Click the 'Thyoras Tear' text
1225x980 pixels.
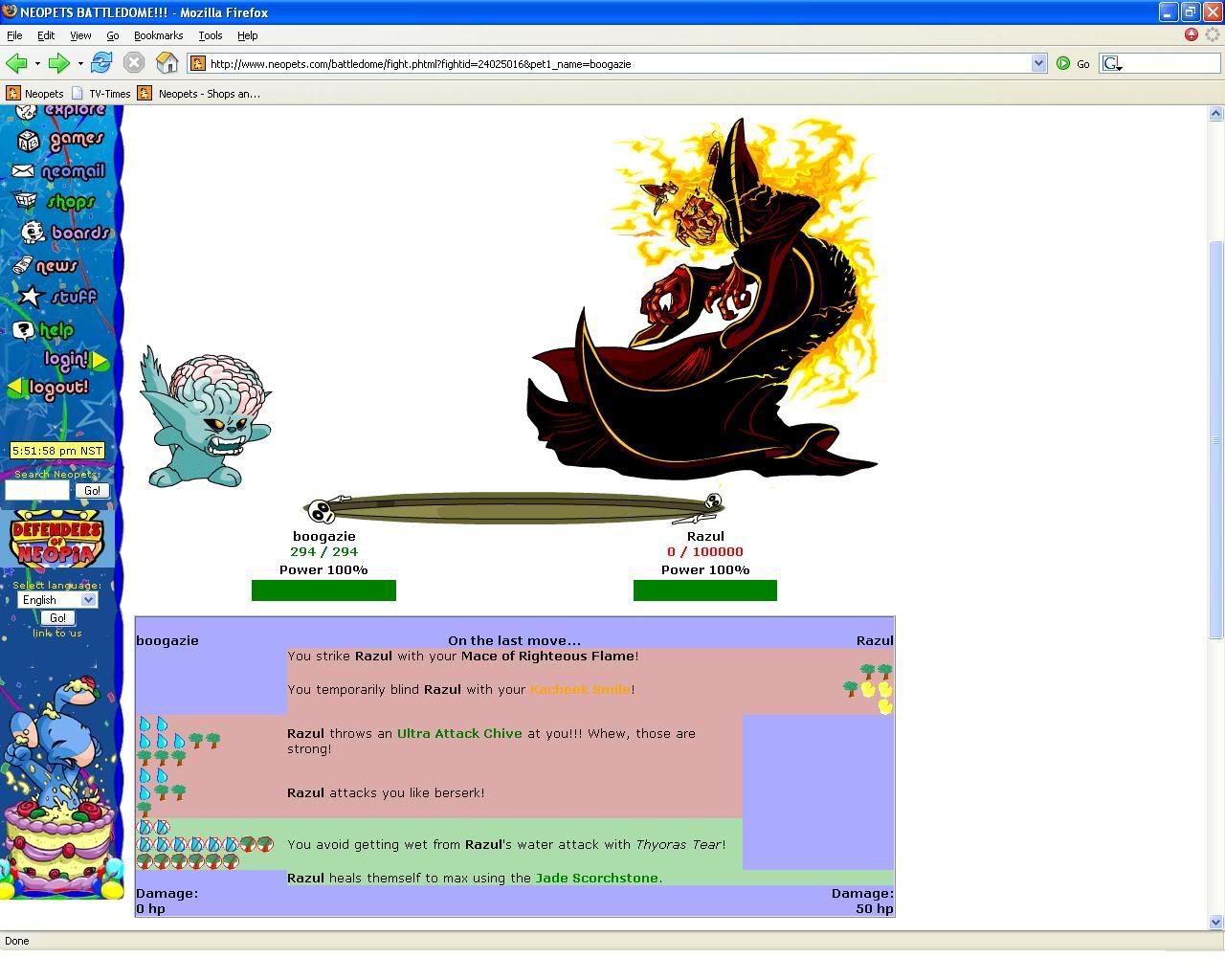[x=679, y=844]
